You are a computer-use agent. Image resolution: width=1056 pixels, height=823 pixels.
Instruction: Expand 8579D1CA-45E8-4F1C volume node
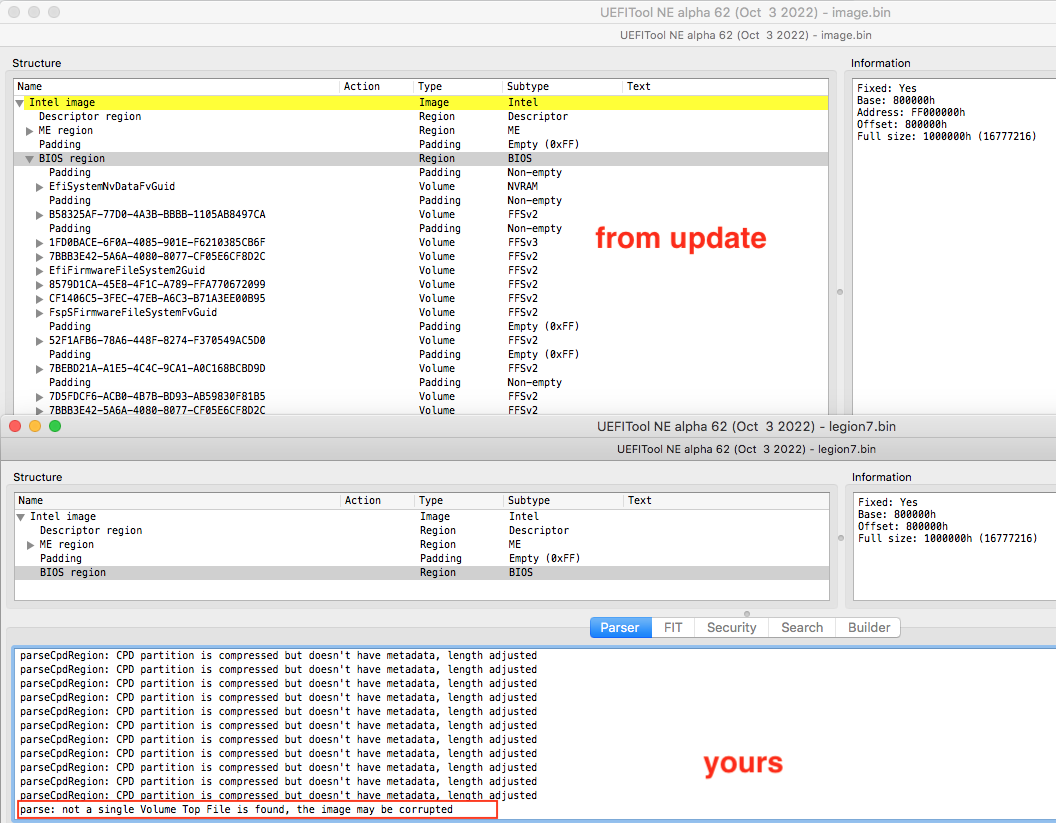pyautogui.click(x=39, y=285)
